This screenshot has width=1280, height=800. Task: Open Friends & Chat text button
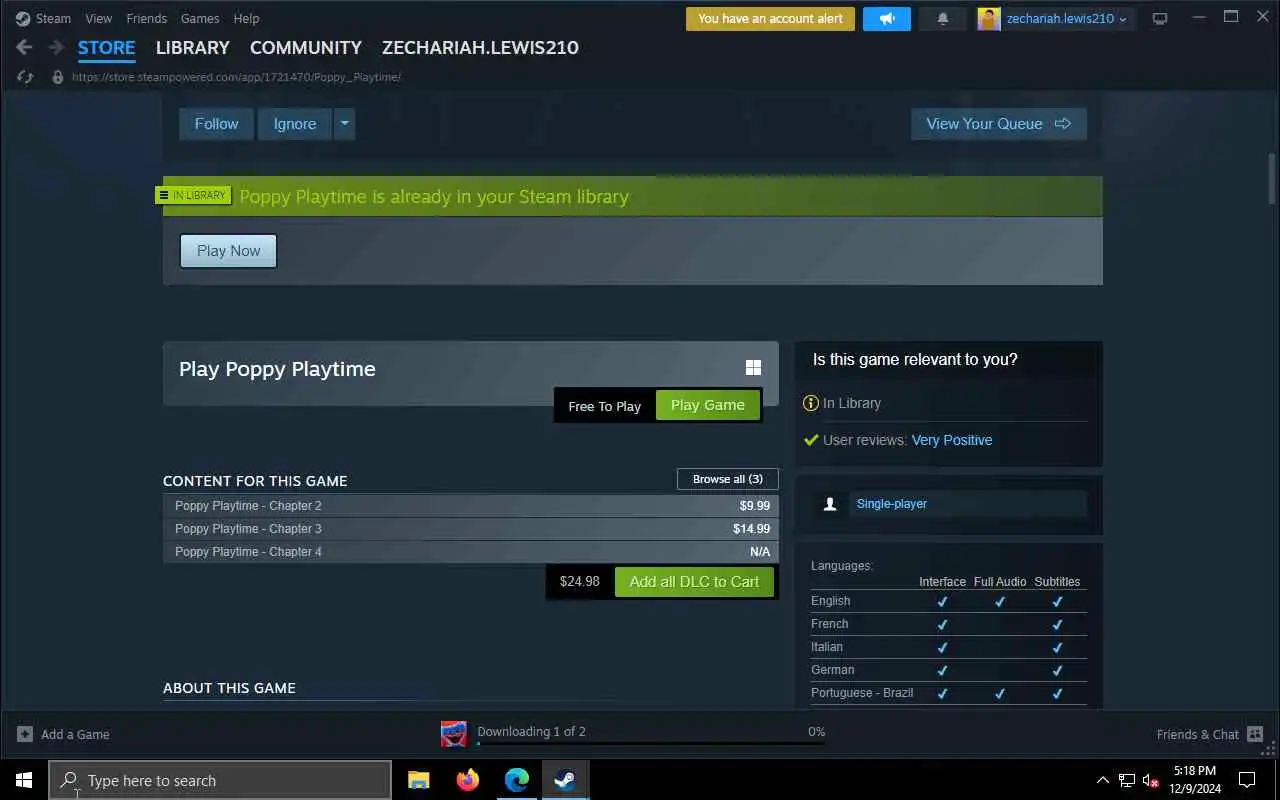tap(1197, 734)
